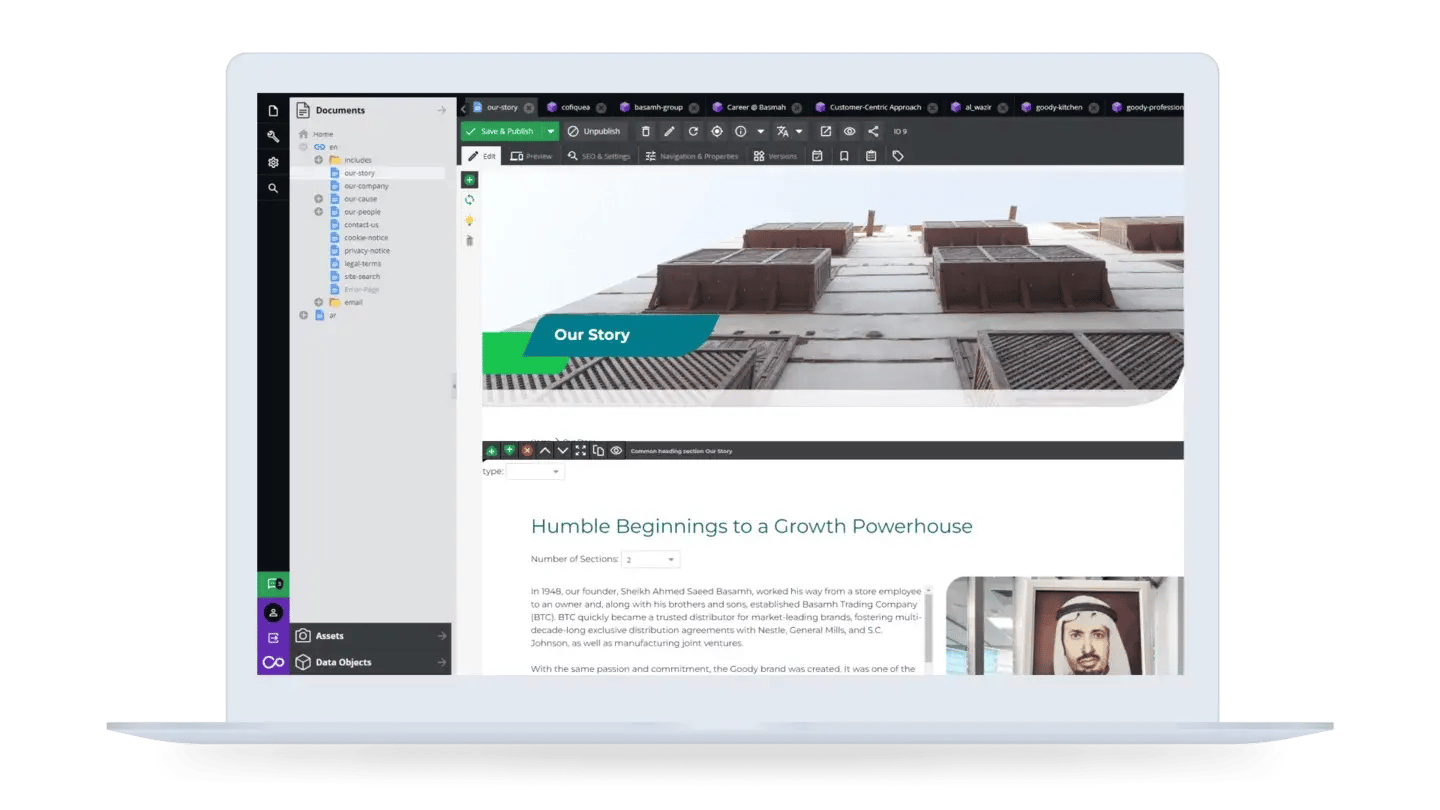Open the dropdown arrow next to translation icon
The width and height of the screenshot is (1440, 810).
pyautogui.click(x=800, y=131)
